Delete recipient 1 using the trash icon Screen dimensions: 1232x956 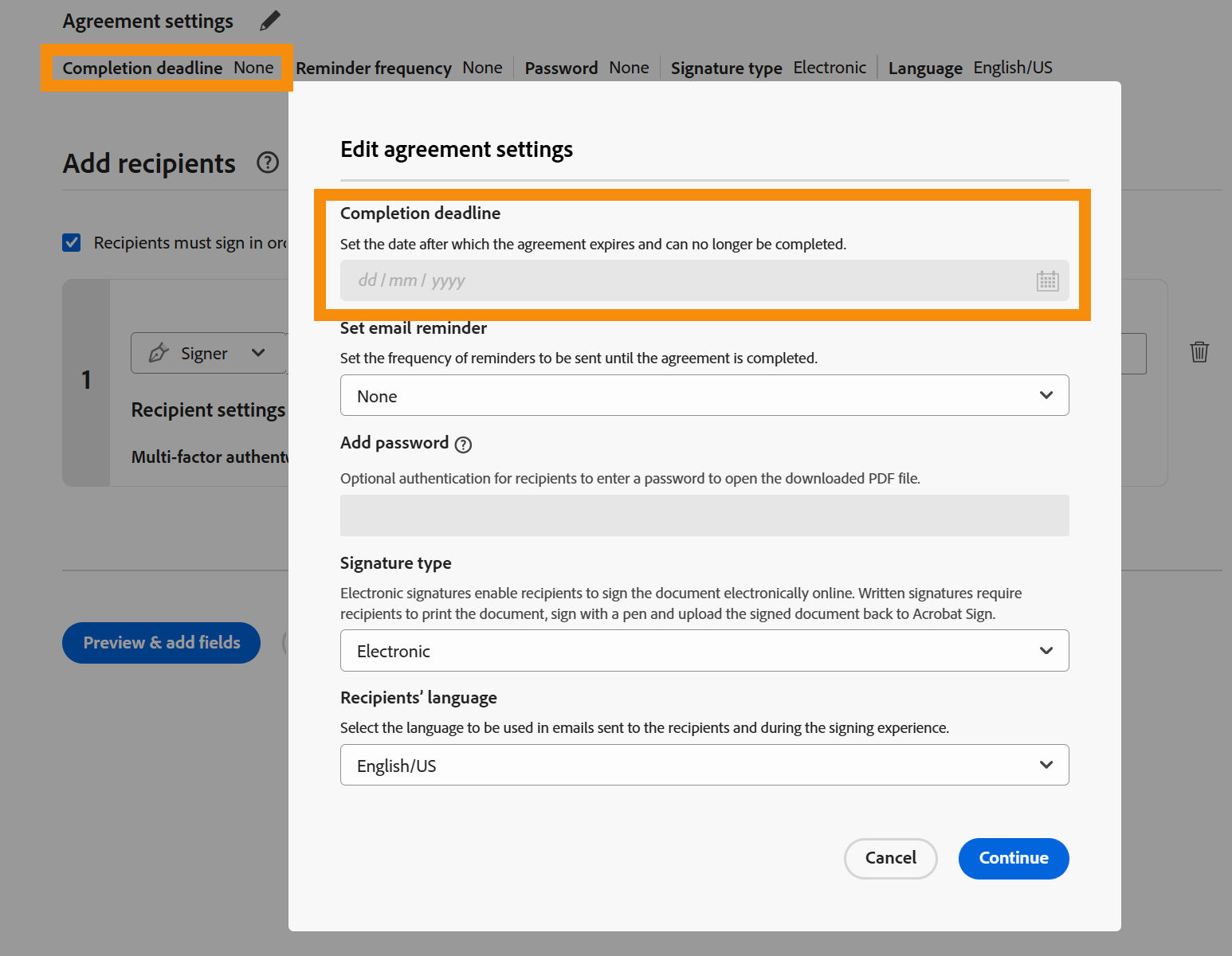1199,351
